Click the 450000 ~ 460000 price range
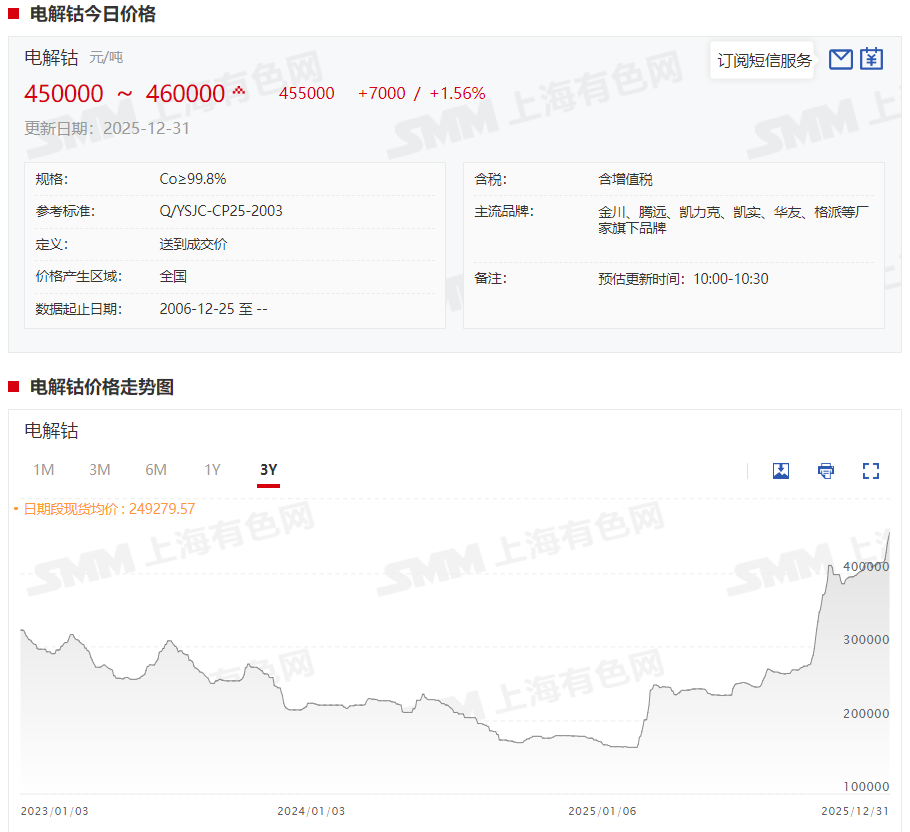Image resolution: width=910 pixels, height=832 pixels. [x=124, y=94]
